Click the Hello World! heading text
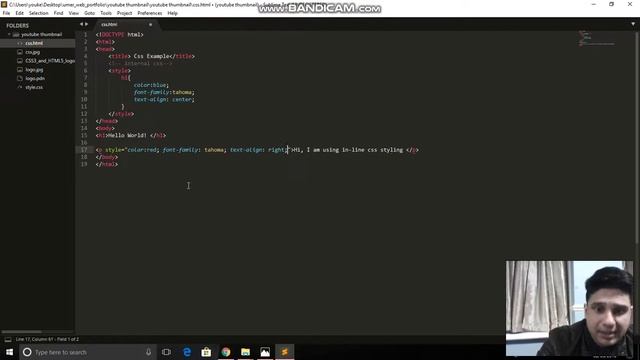The height and width of the screenshot is (360, 640). pyautogui.click(x=127, y=135)
